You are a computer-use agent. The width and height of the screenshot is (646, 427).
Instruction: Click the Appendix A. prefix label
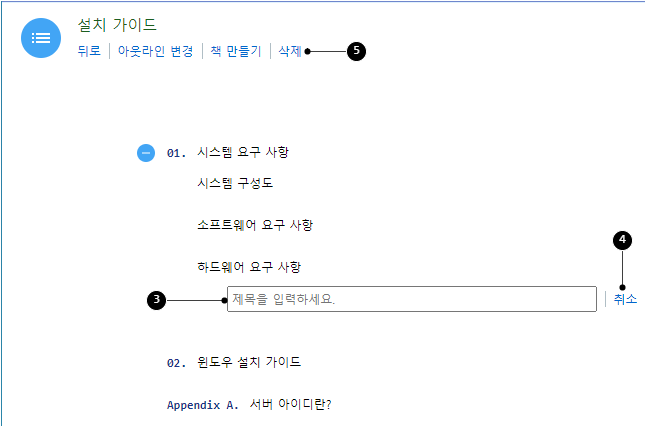tap(203, 405)
